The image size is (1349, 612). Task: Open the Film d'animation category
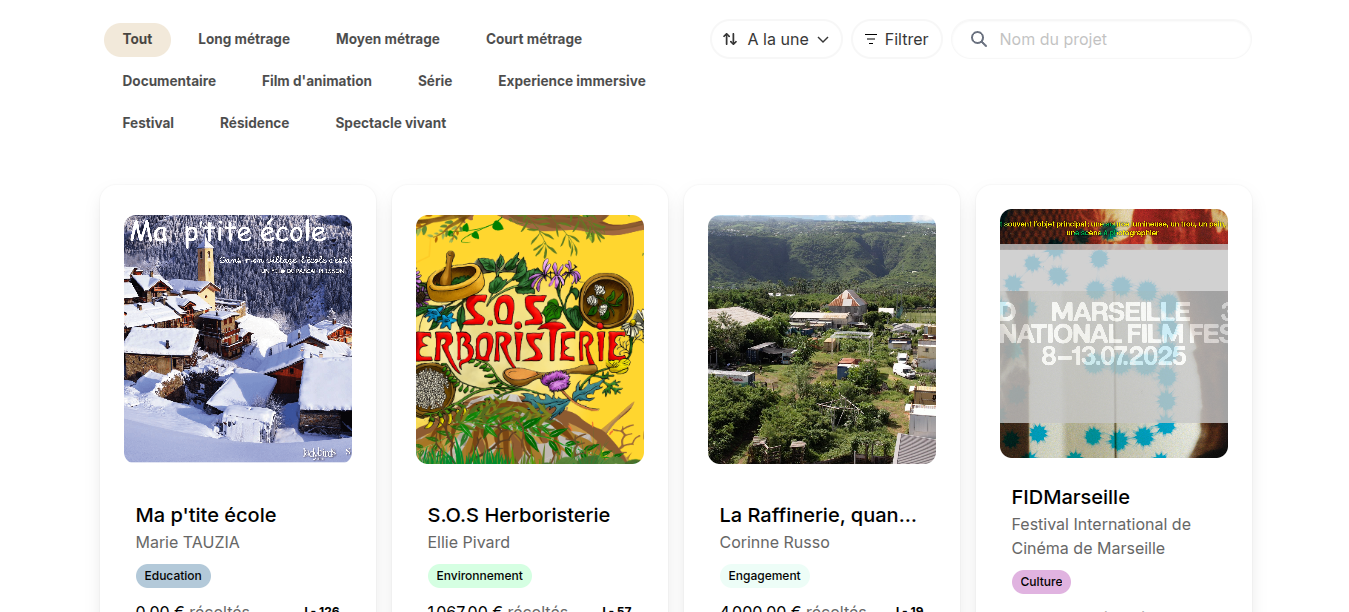pyautogui.click(x=317, y=81)
